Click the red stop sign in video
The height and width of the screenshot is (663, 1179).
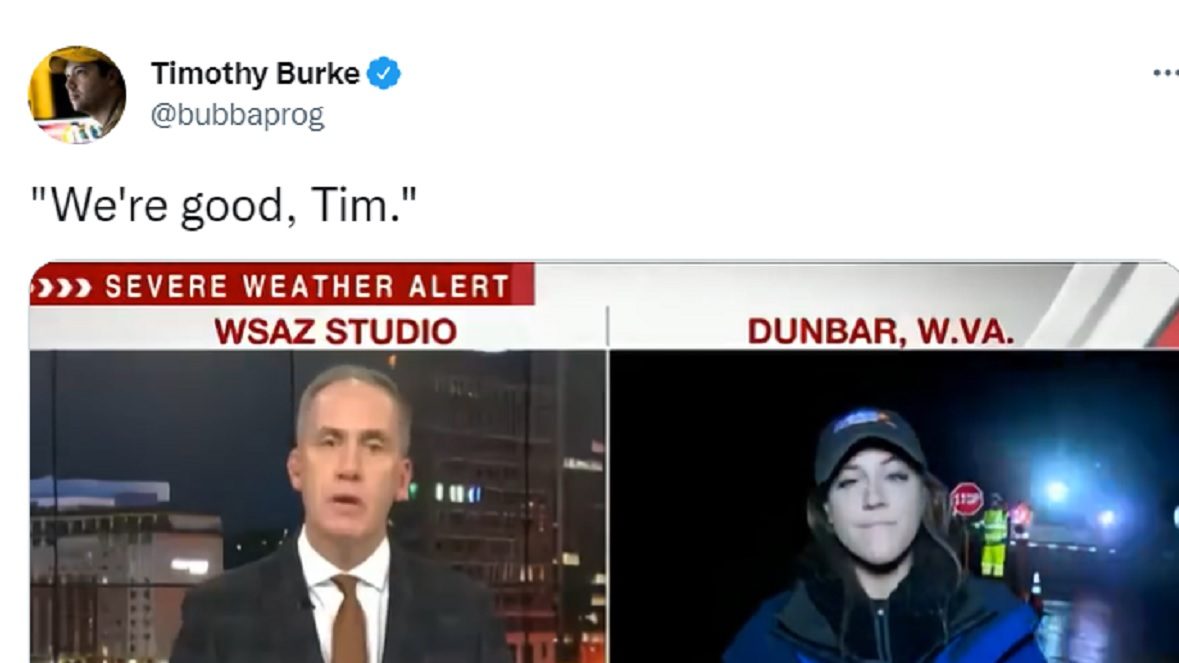(x=966, y=499)
